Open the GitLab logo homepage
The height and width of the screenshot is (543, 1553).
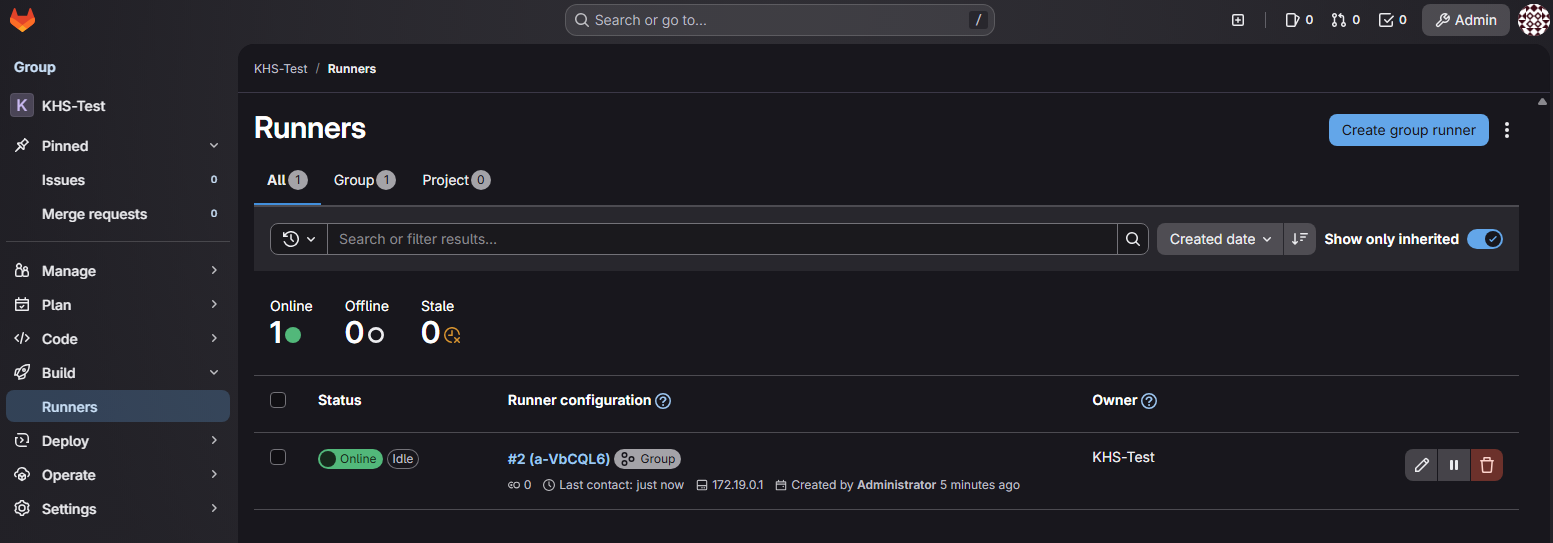(x=23, y=19)
